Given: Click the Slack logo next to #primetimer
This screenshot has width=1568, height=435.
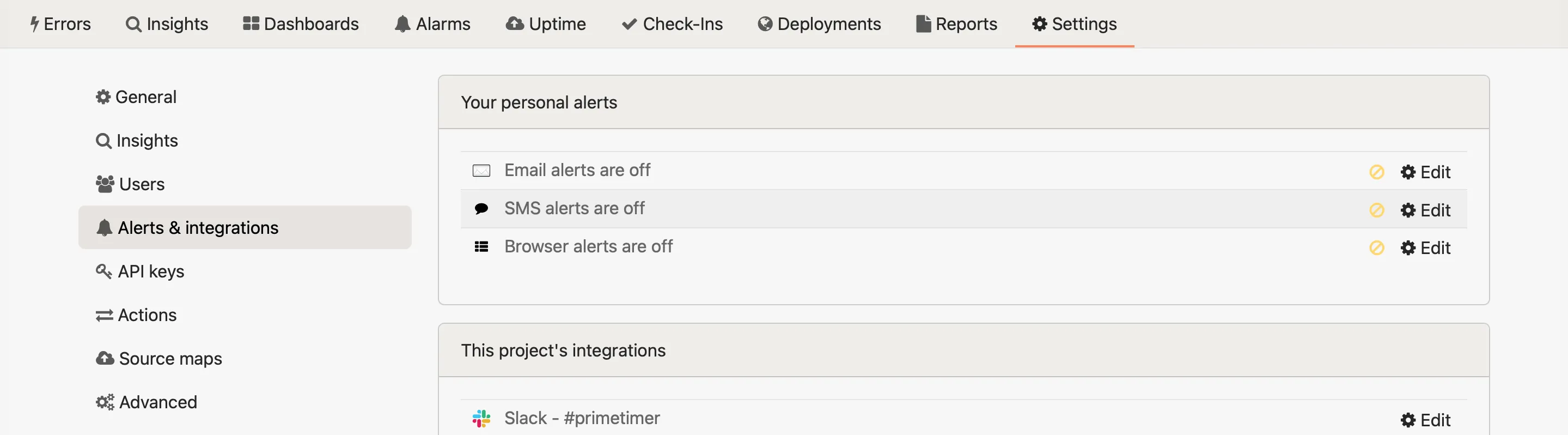Looking at the screenshot, I should click(481, 418).
